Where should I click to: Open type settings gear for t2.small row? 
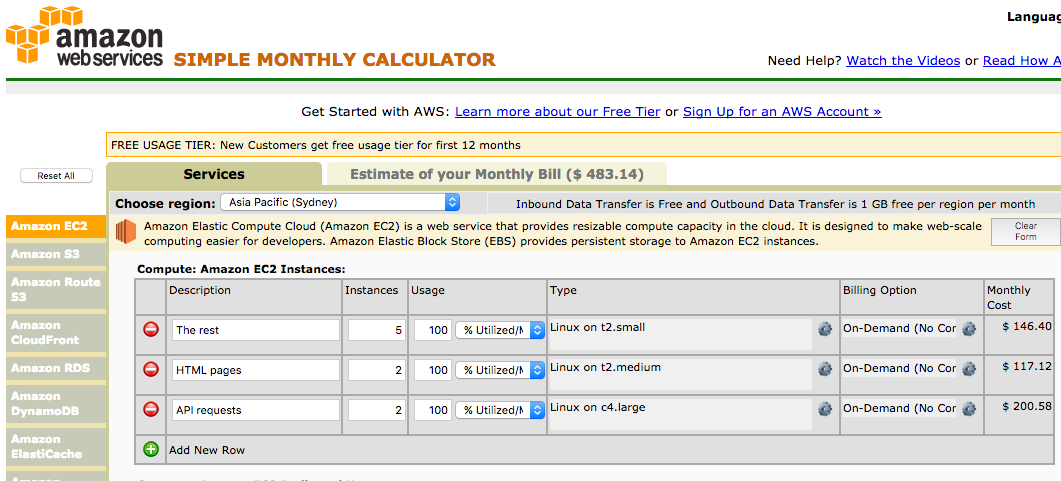[x=824, y=329]
